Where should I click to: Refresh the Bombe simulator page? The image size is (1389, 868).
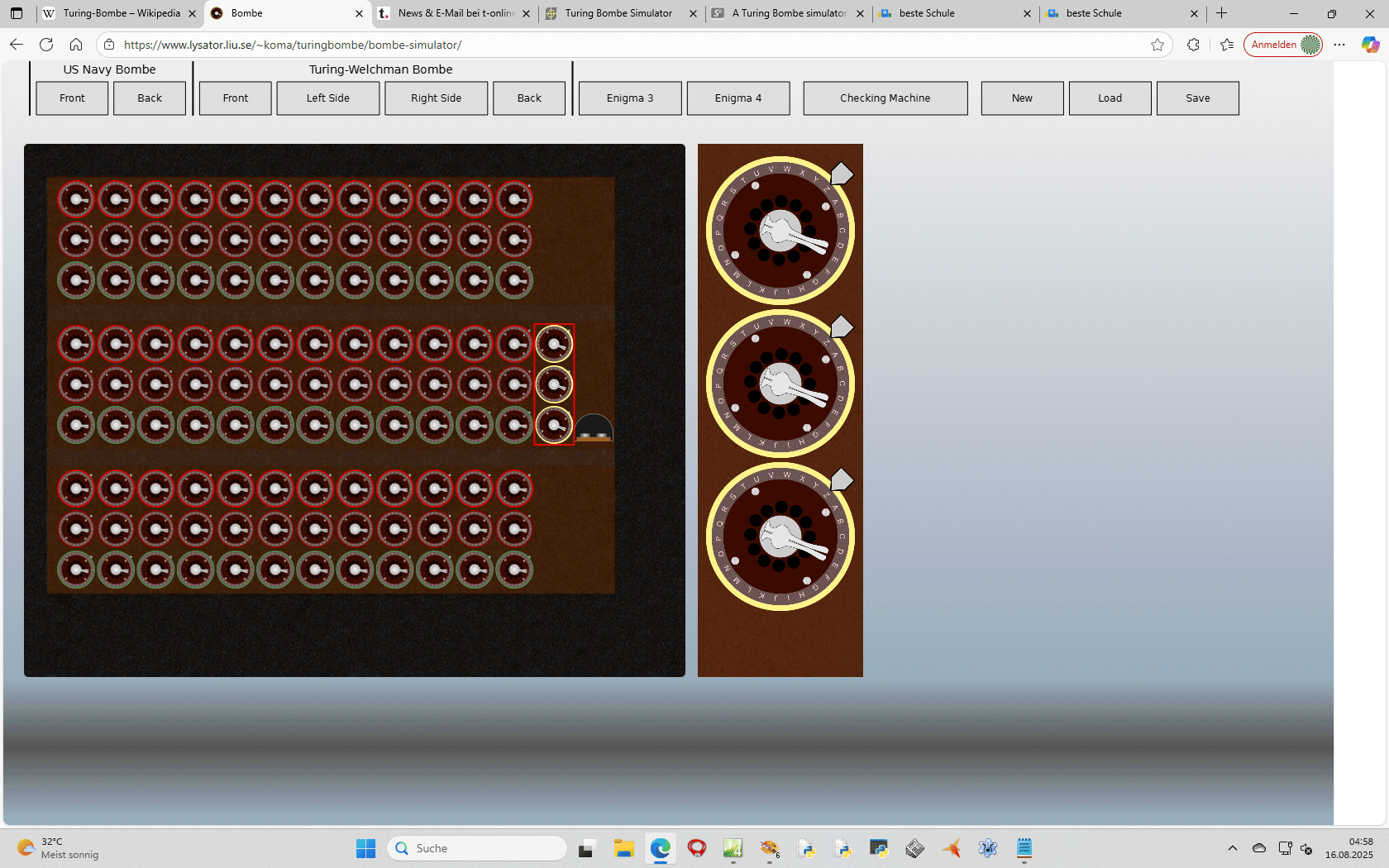[46, 45]
